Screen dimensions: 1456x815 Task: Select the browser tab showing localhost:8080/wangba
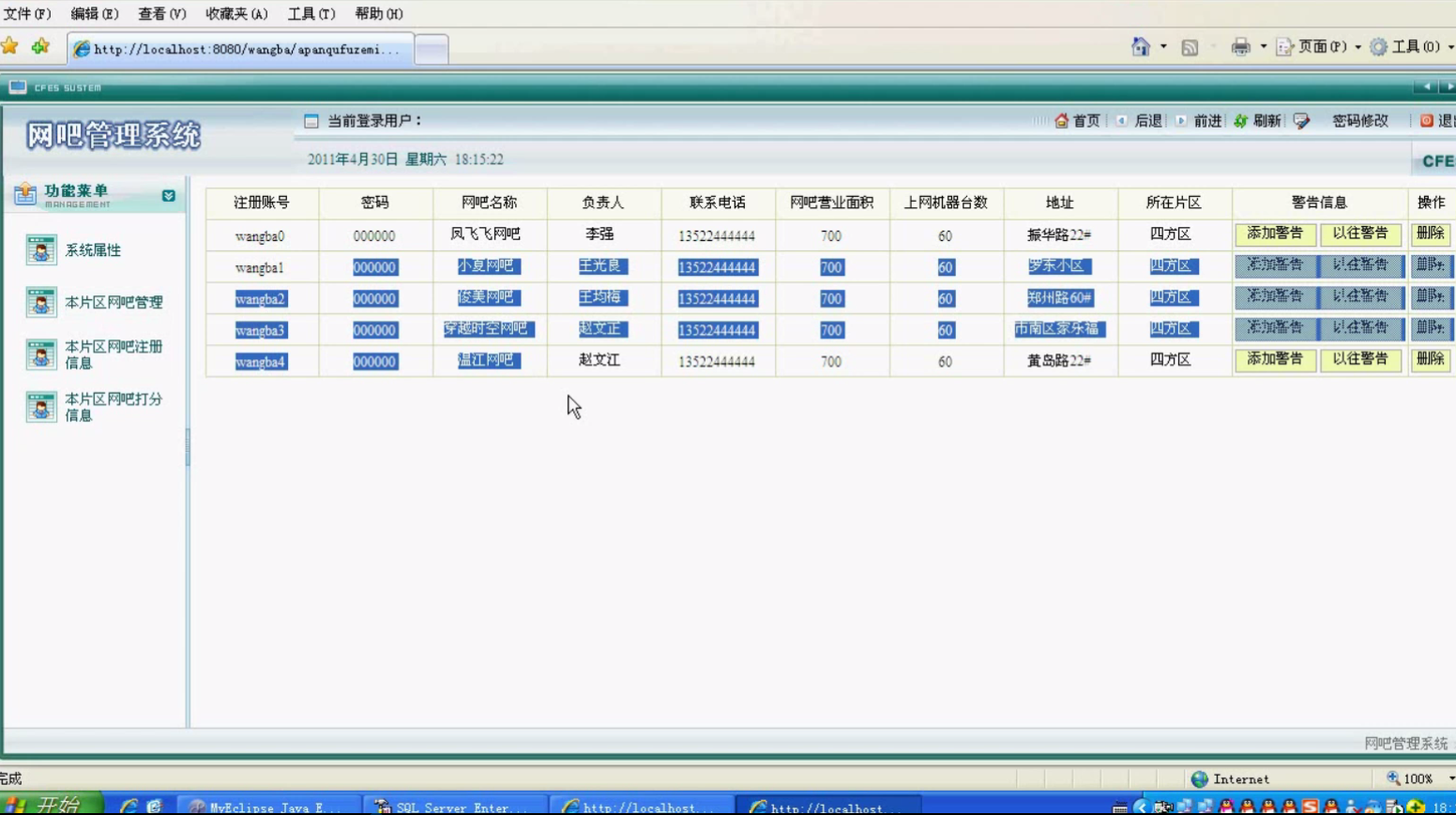tap(241, 49)
